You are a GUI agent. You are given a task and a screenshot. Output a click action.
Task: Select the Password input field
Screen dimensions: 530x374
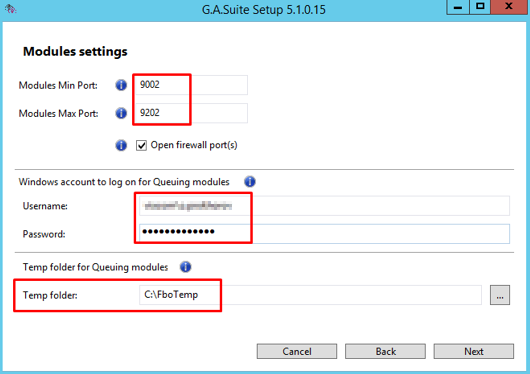pyautogui.click(x=324, y=234)
